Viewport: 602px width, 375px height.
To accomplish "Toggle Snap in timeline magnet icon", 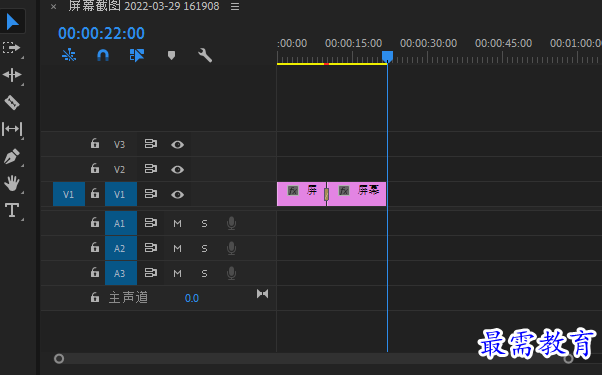I will 103,55.
